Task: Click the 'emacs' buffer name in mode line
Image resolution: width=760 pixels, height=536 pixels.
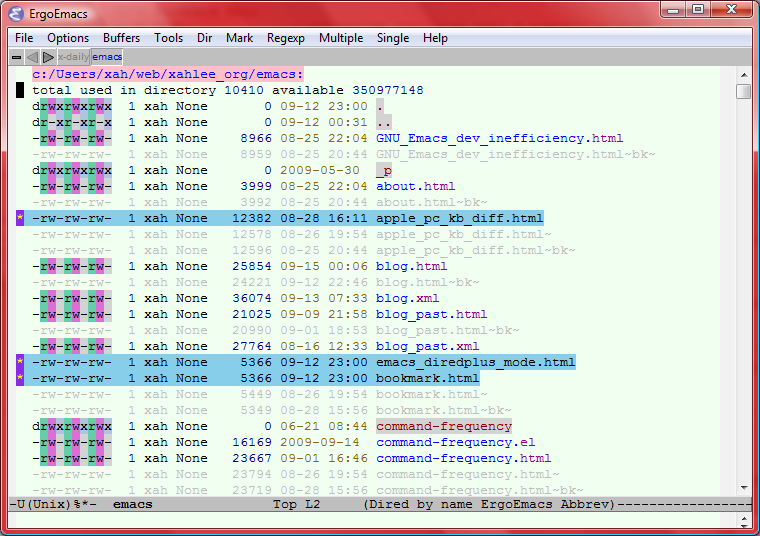Action: pos(132,504)
